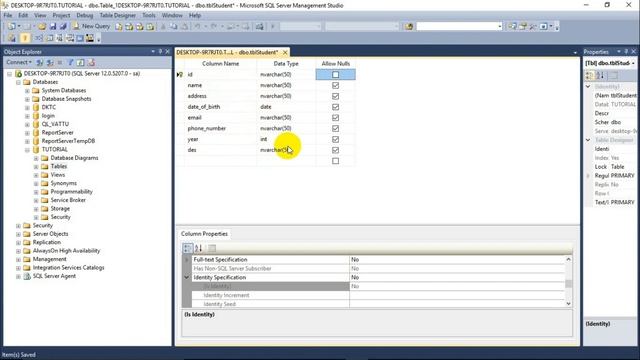
Task: Open the File menu
Action: pos(8,16)
